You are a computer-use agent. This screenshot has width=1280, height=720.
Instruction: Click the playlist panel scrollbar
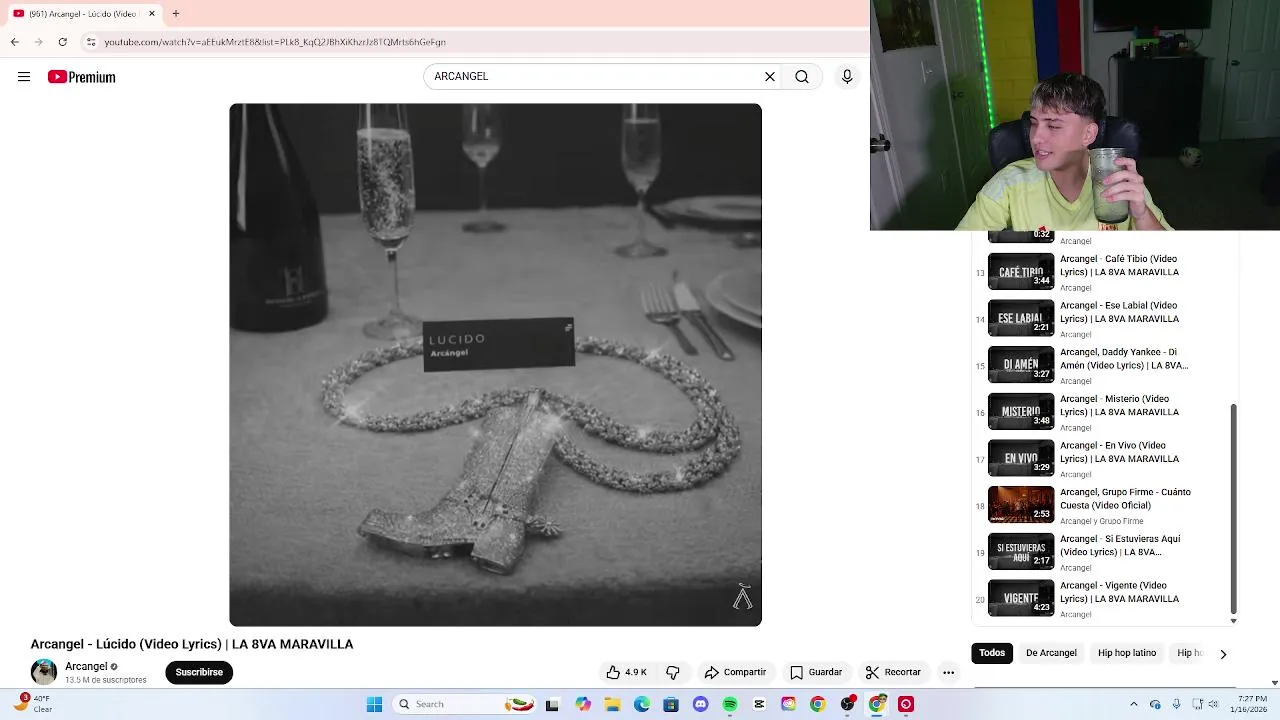[x=1233, y=508]
